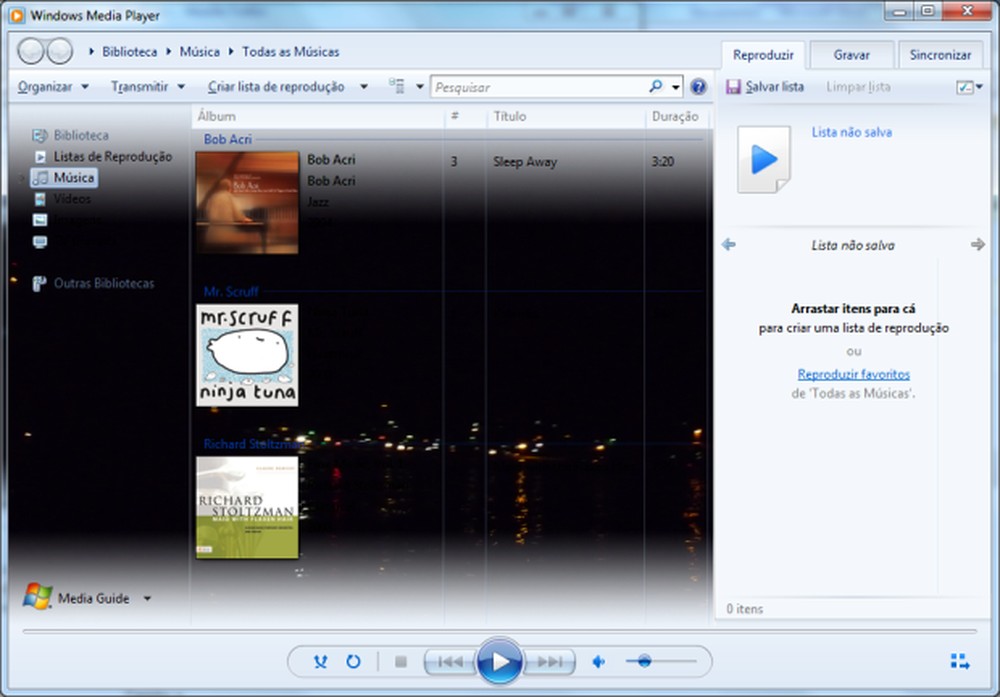
Task: Open the list options checkmark menu
Action: point(968,87)
